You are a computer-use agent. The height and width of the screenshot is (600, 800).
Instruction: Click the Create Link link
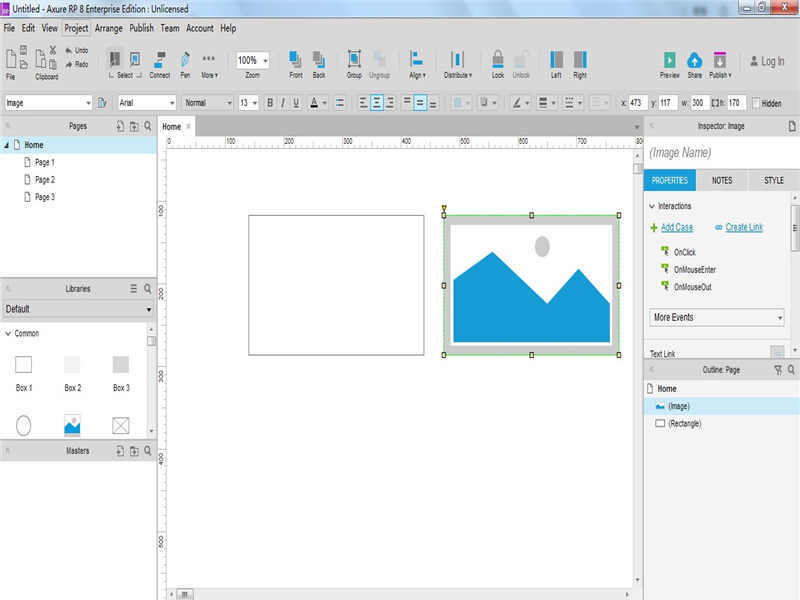(744, 227)
